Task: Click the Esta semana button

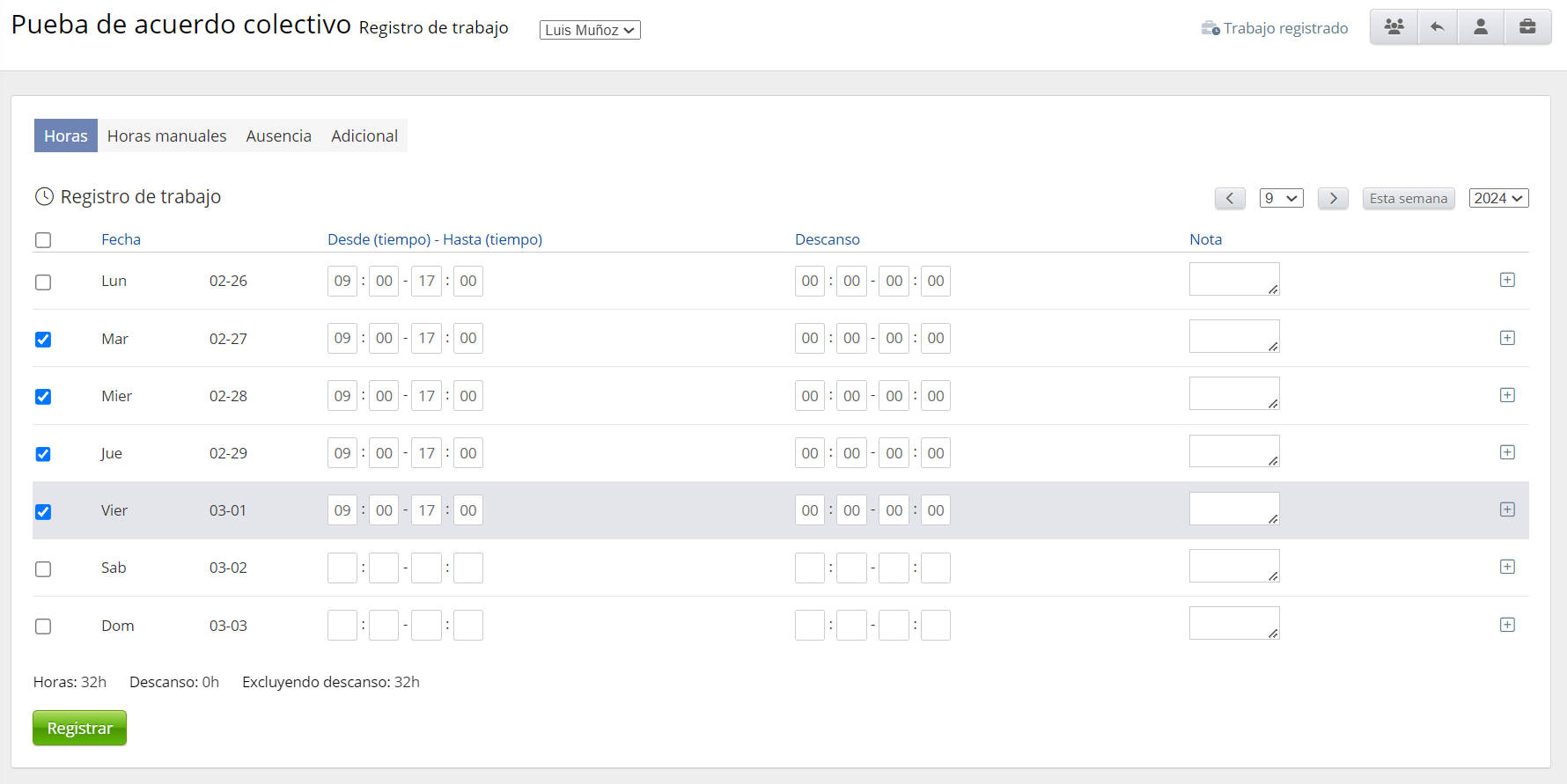Action: coord(1408,199)
